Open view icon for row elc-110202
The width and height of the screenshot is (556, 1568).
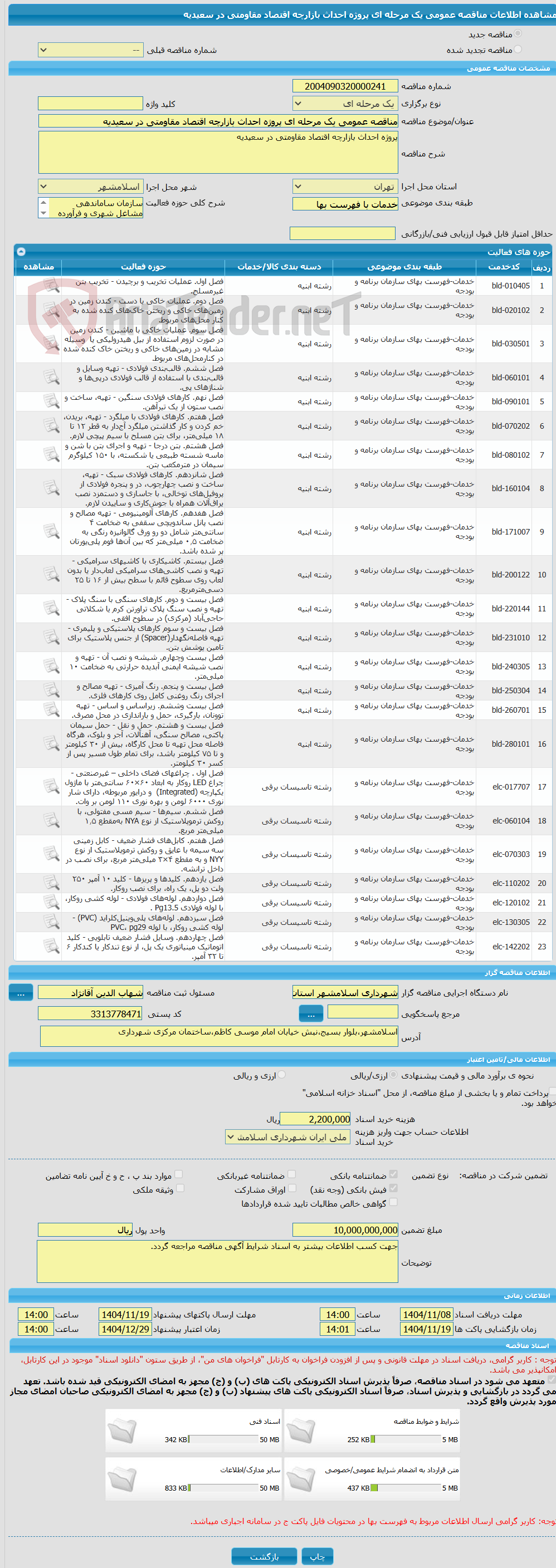[51, 883]
